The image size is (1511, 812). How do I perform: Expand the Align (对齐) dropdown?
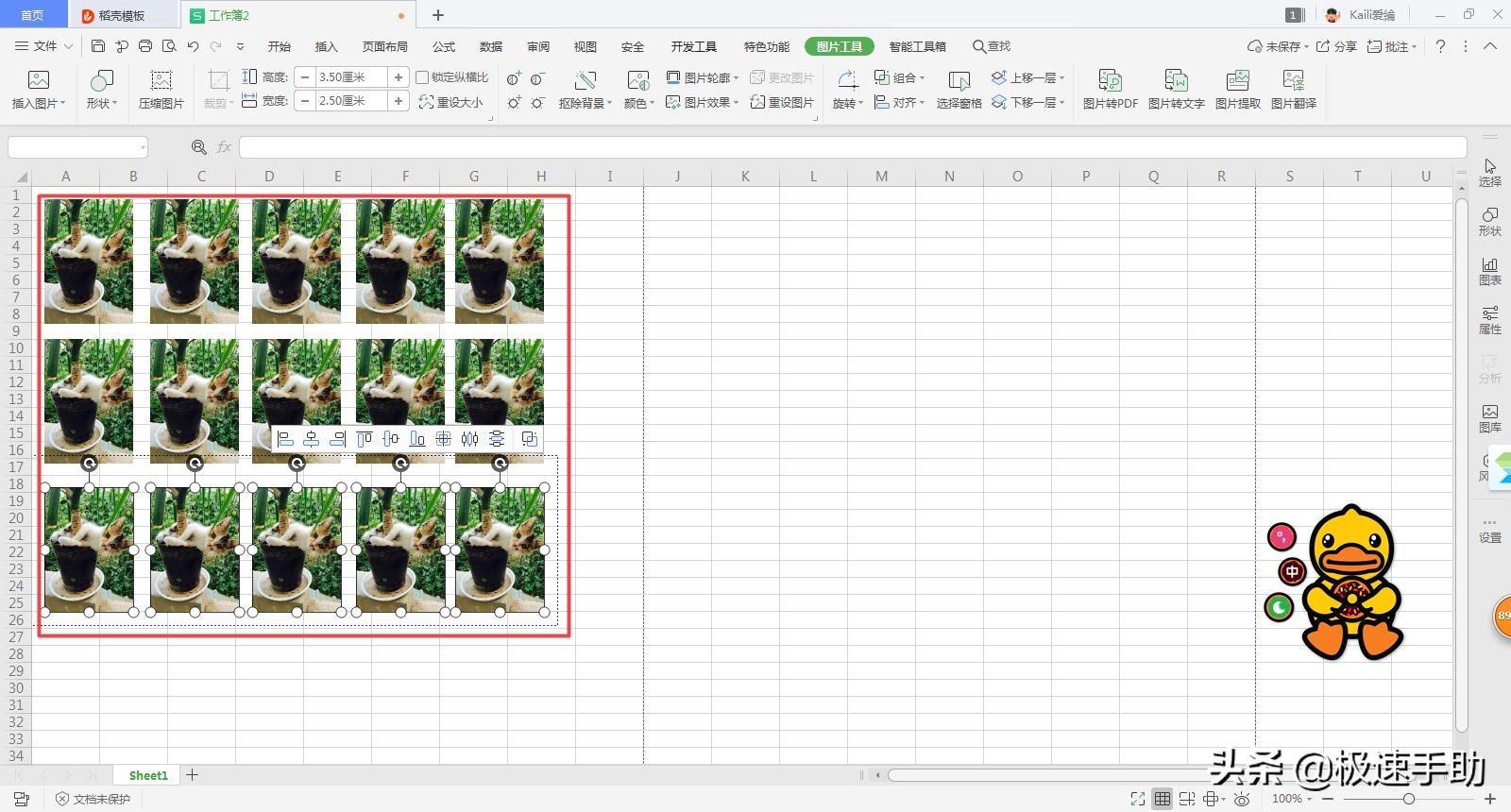point(898,102)
